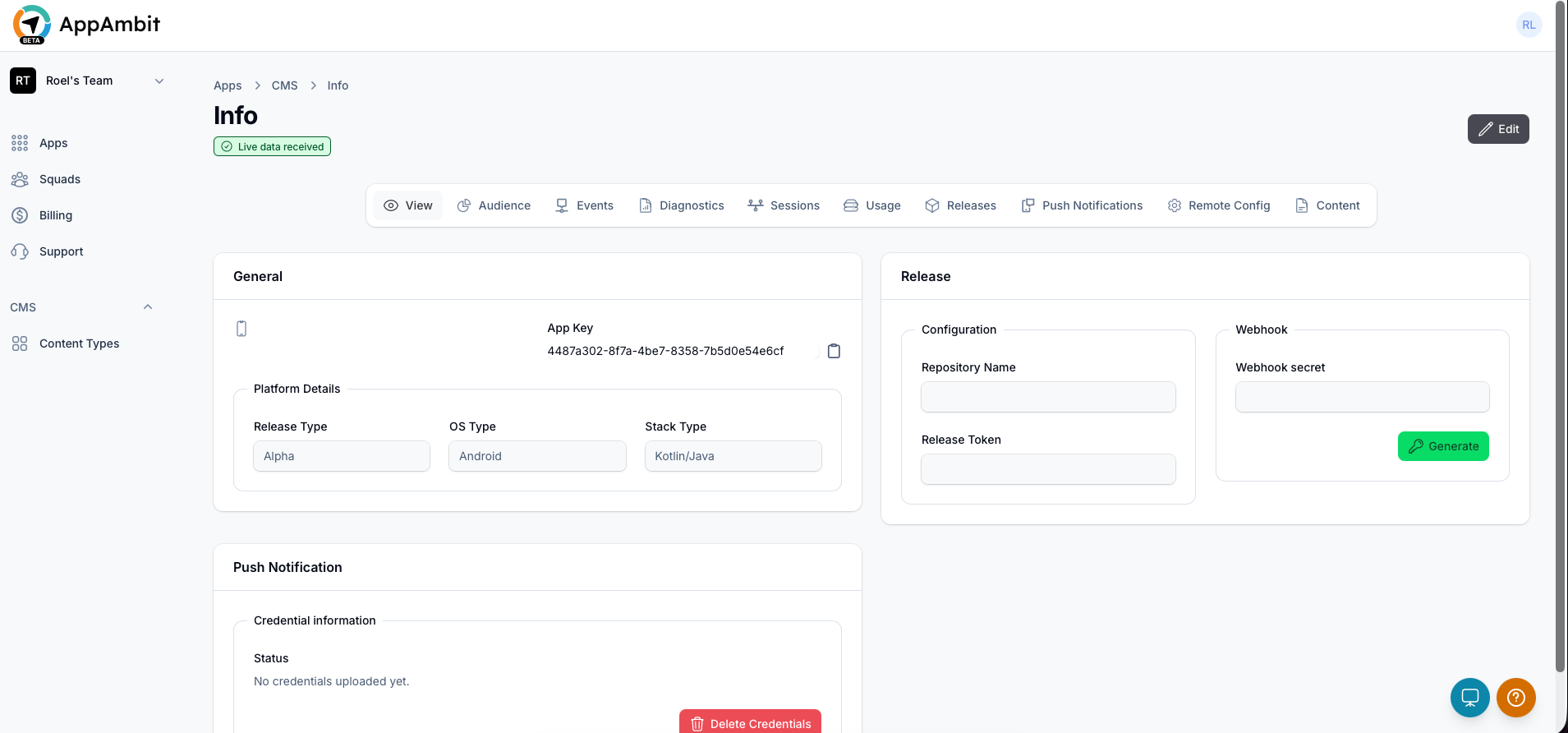1568x733 pixels.
Task: Switch to the Audience tab
Action: click(494, 205)
